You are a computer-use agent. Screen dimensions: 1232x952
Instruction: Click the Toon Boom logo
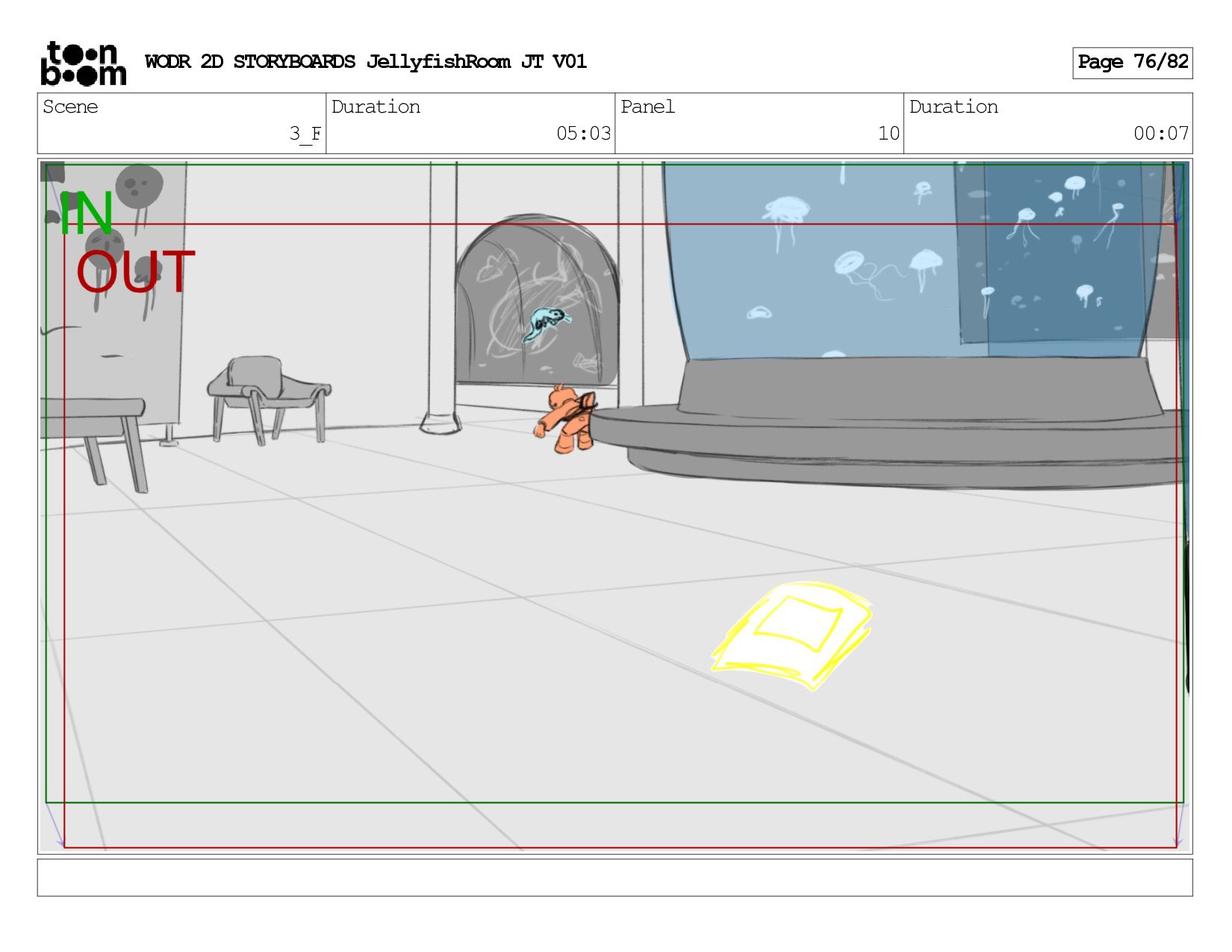click(x=83, y=63)
